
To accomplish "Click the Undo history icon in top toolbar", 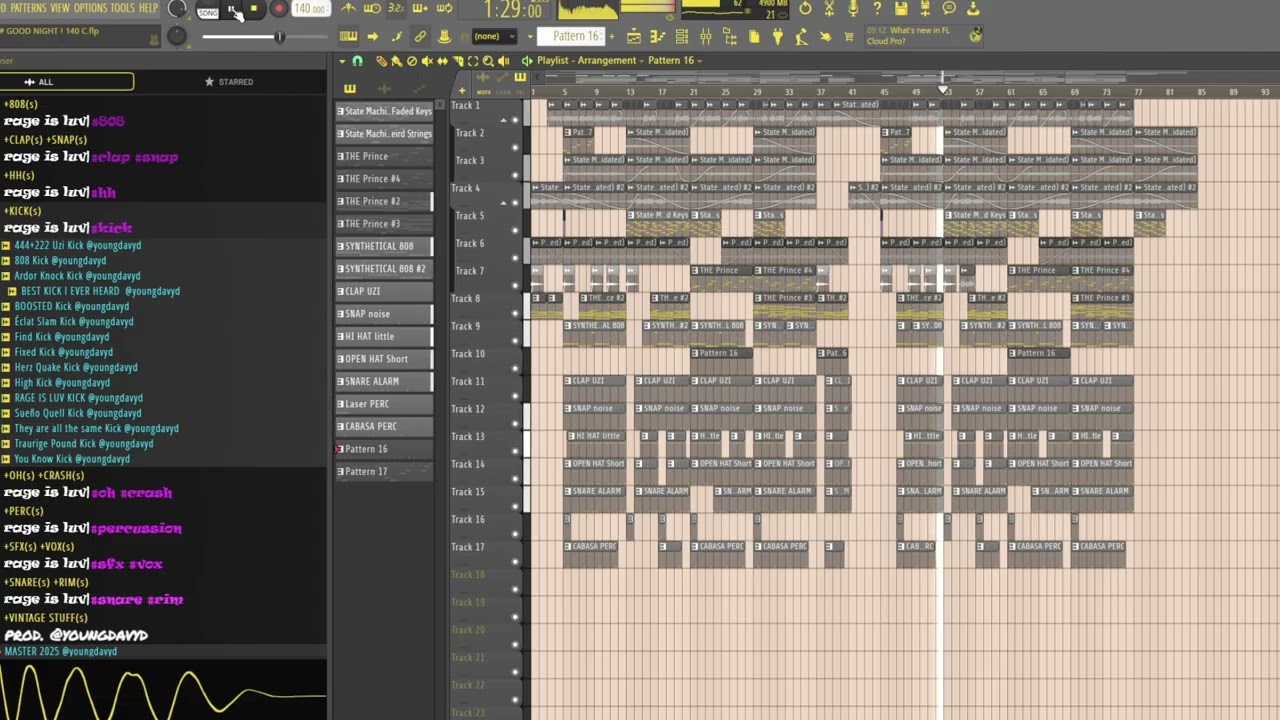I will 805,8.
